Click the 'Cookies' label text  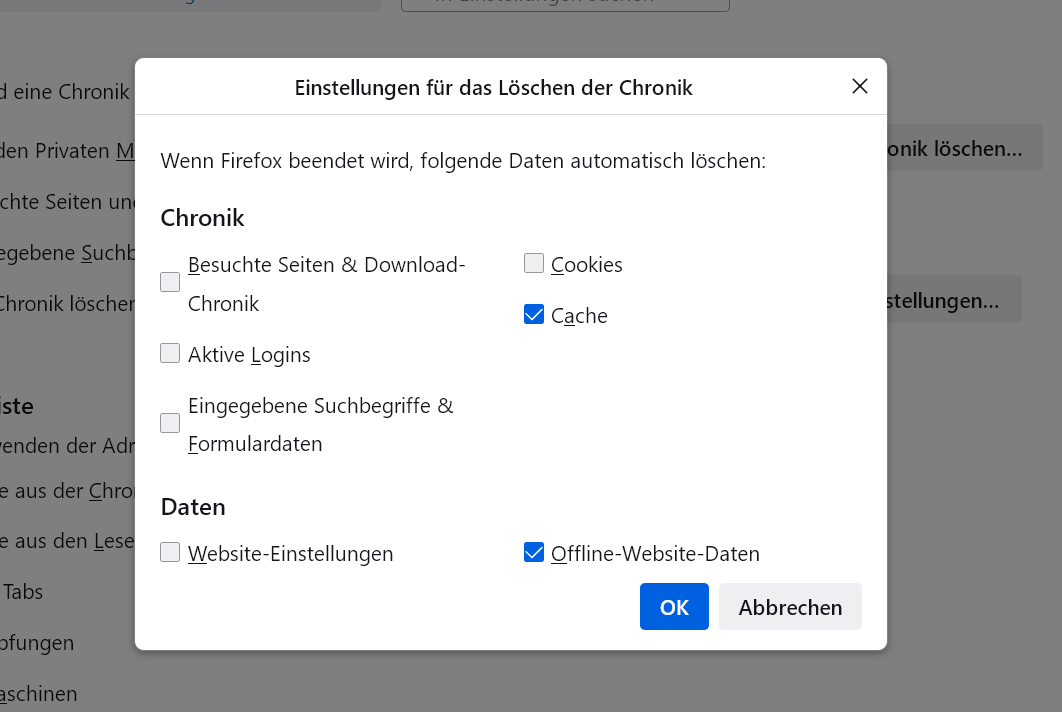click(x=587, y=265)
